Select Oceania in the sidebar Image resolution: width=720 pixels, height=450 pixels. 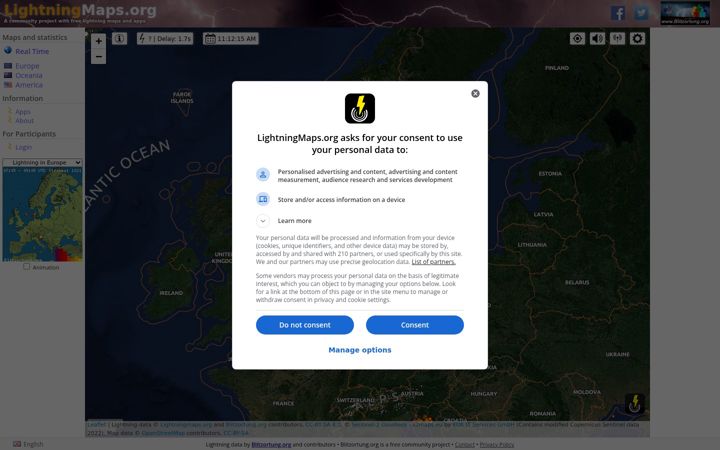(x=29, y=75)
